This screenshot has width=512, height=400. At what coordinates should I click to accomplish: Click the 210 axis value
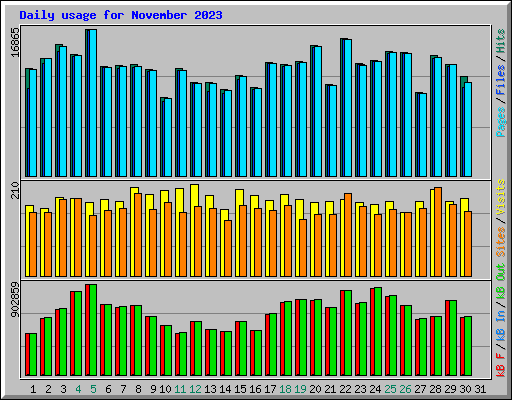[15, 190]
